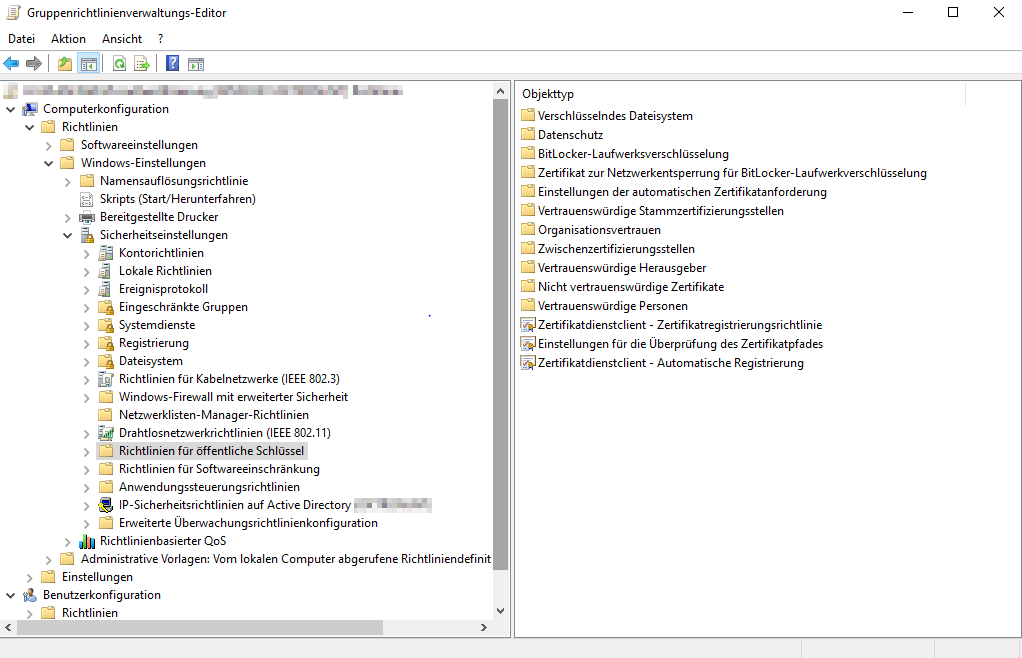Select IP-Sicherheitsrichtlinien auf Active Directory icon
Image resolution: width=1022 pixels, height=658 pixels.
coord(106,505)
